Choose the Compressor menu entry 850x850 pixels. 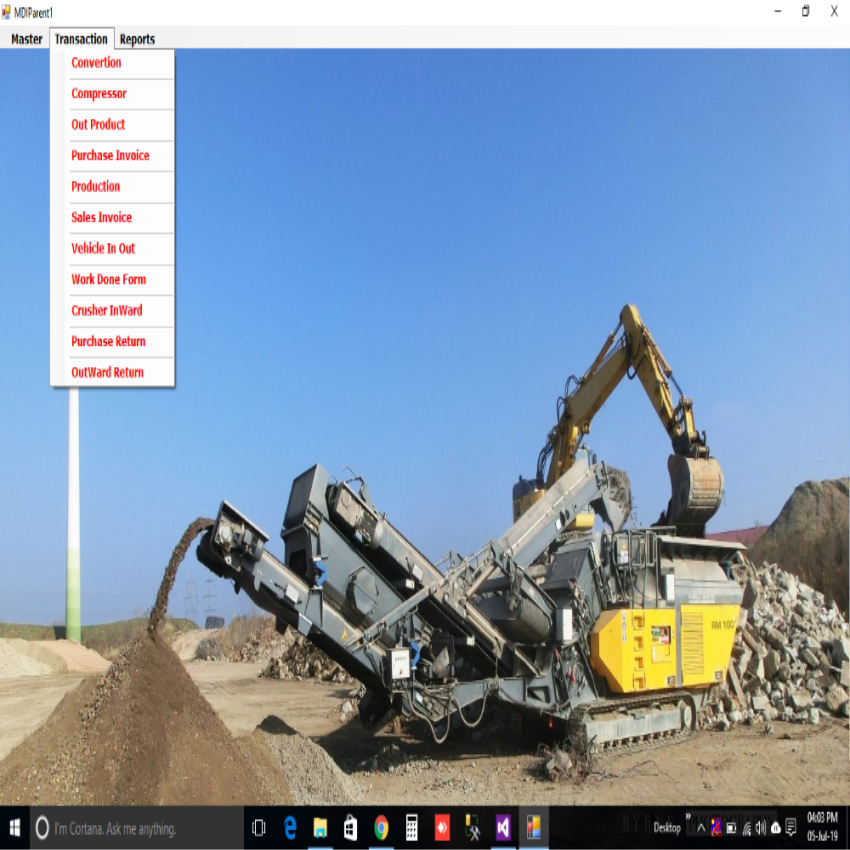tap(99, 94)
